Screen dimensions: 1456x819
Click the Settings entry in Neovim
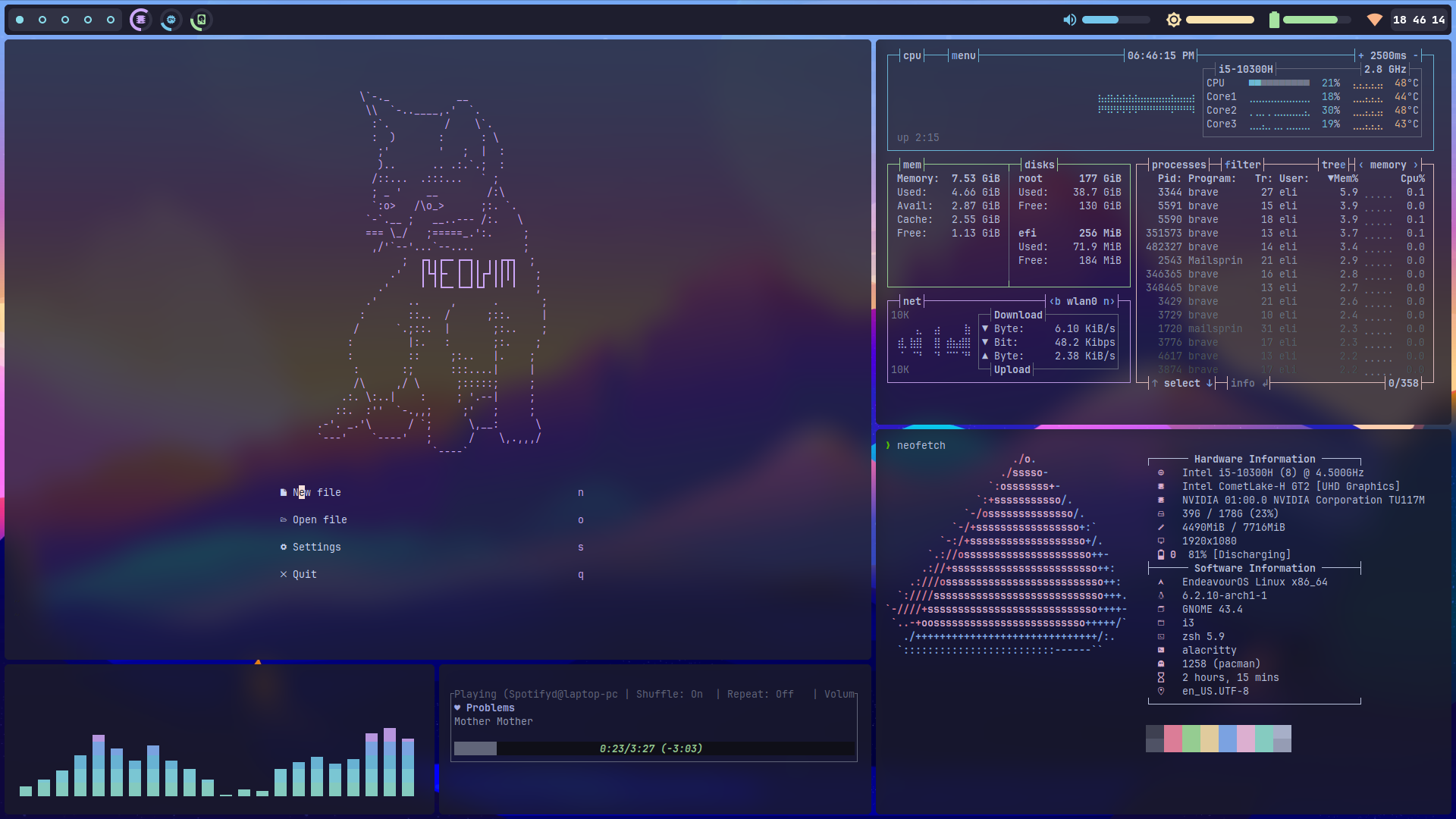(316, 548)
